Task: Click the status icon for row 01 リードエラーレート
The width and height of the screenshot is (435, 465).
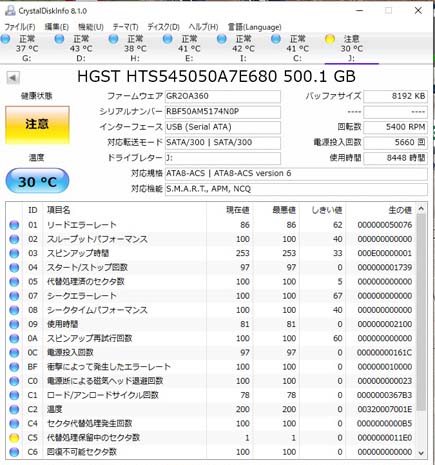Action: (x=14, y=225)
